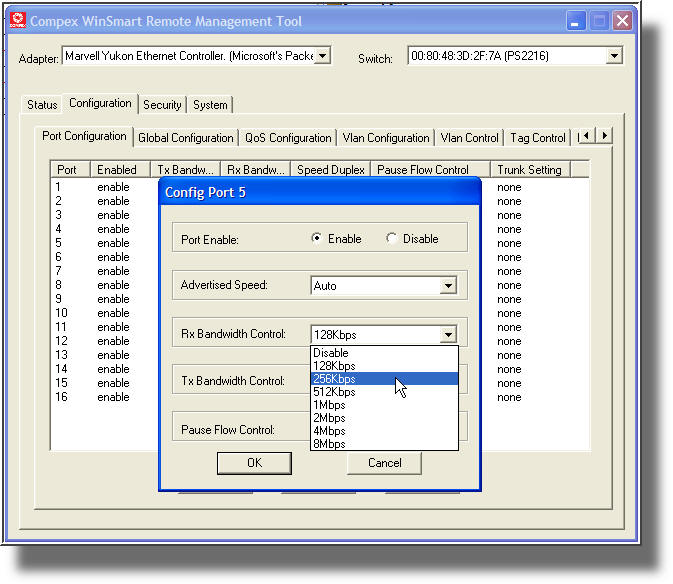Open the Adapter dropdown list
The image size is (673, 584).
323,56
